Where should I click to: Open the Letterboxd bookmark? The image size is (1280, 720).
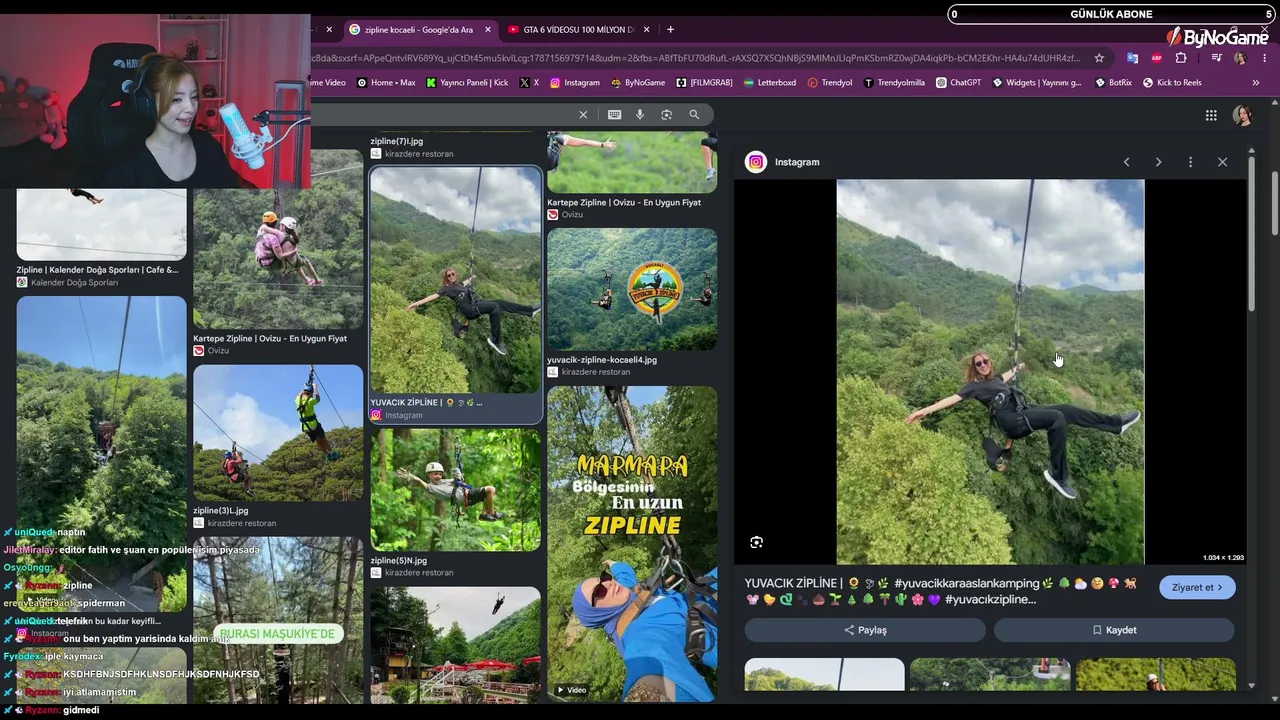coord(770,83)
